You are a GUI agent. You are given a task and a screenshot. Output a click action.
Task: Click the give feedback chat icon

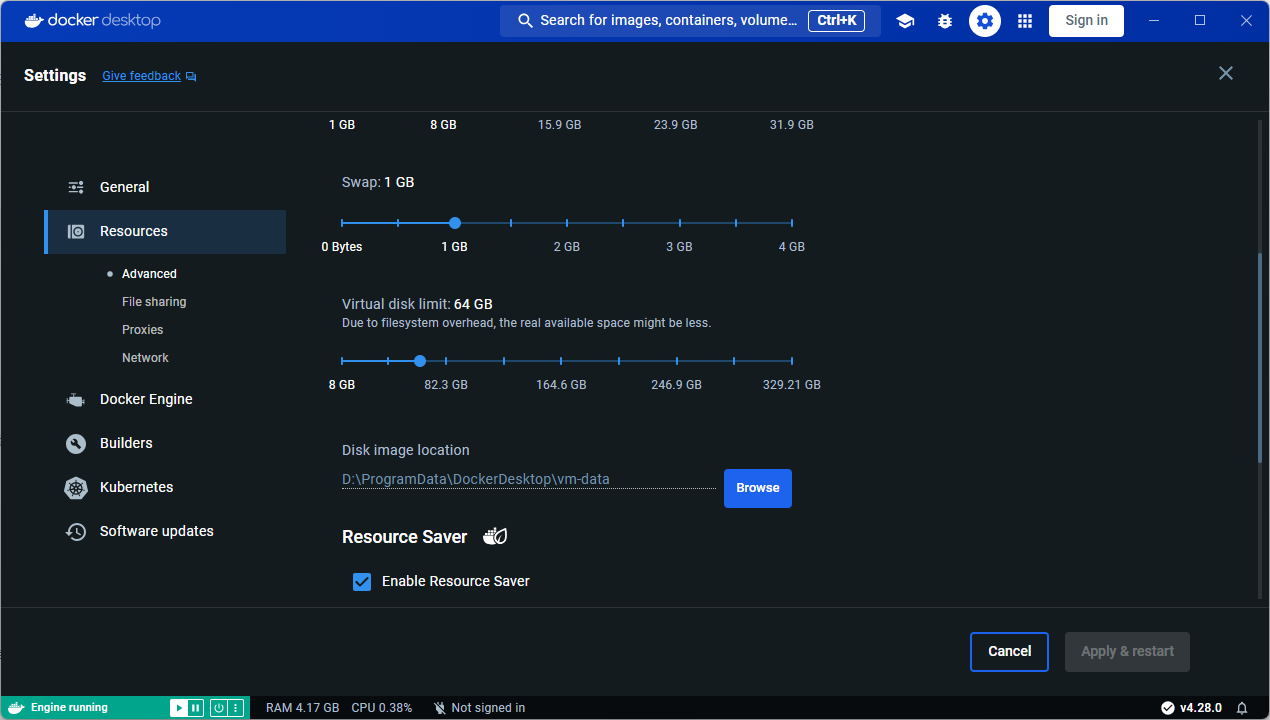coord(191,76)
